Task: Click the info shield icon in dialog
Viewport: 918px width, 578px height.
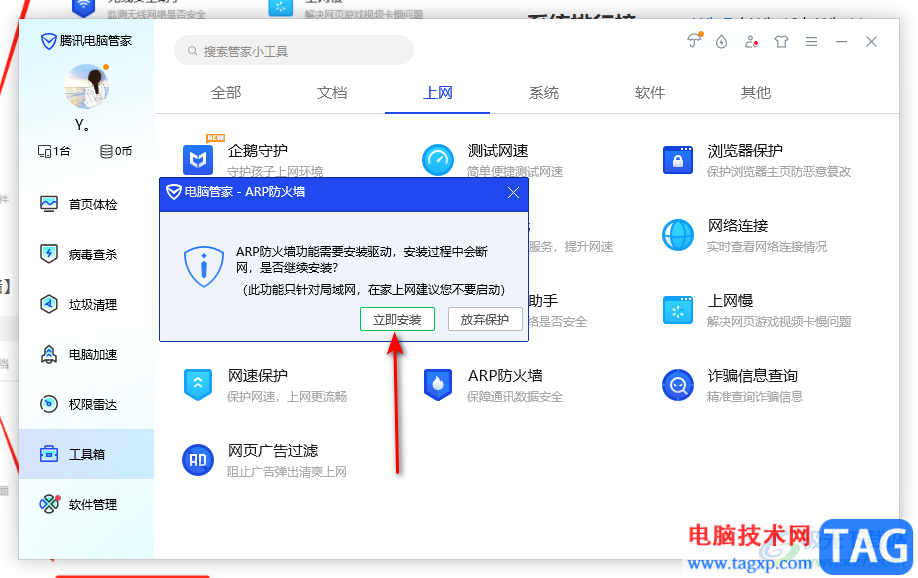Action: [204, 266]
